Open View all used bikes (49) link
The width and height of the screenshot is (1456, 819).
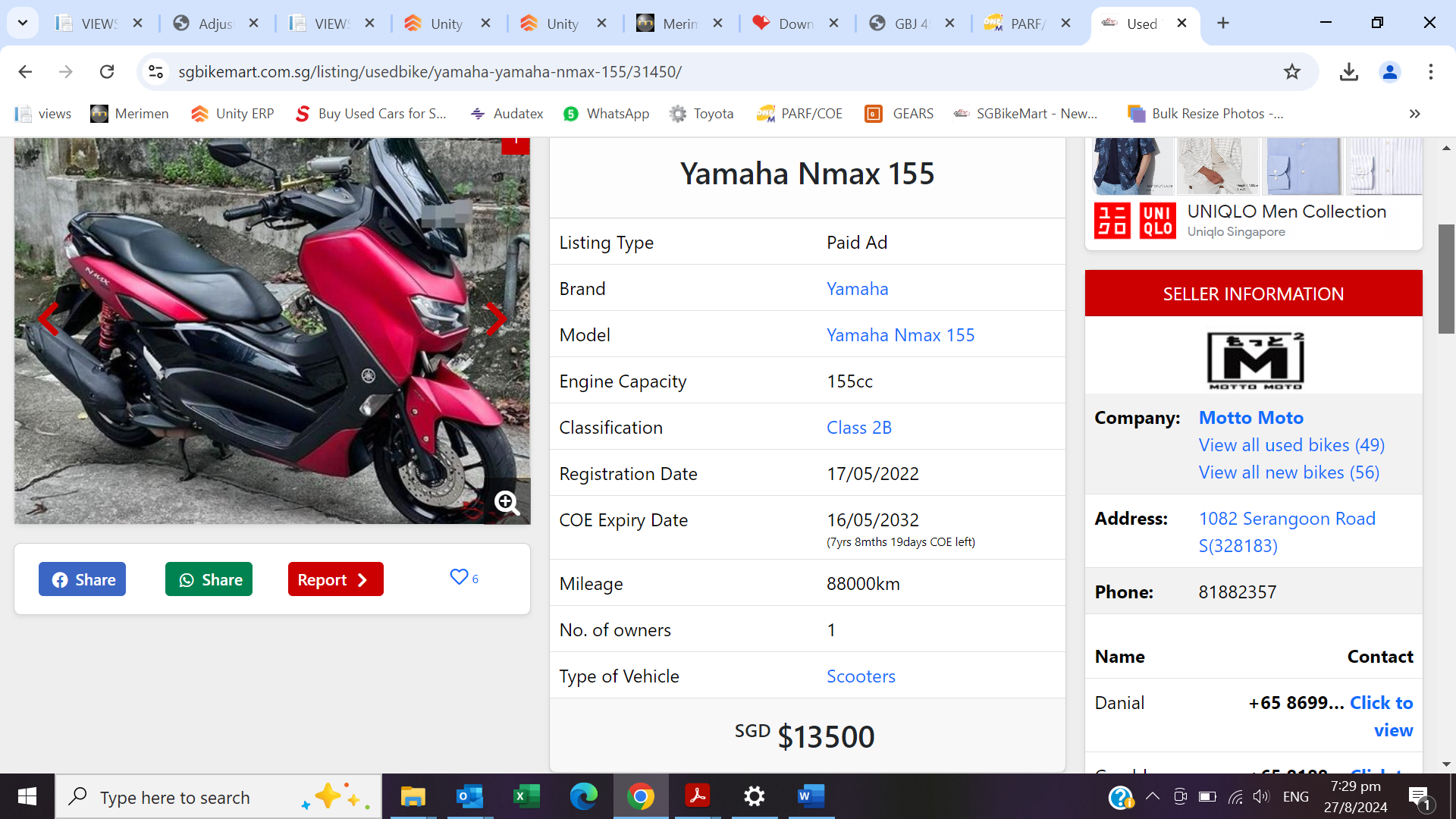tap(1291, 445)
